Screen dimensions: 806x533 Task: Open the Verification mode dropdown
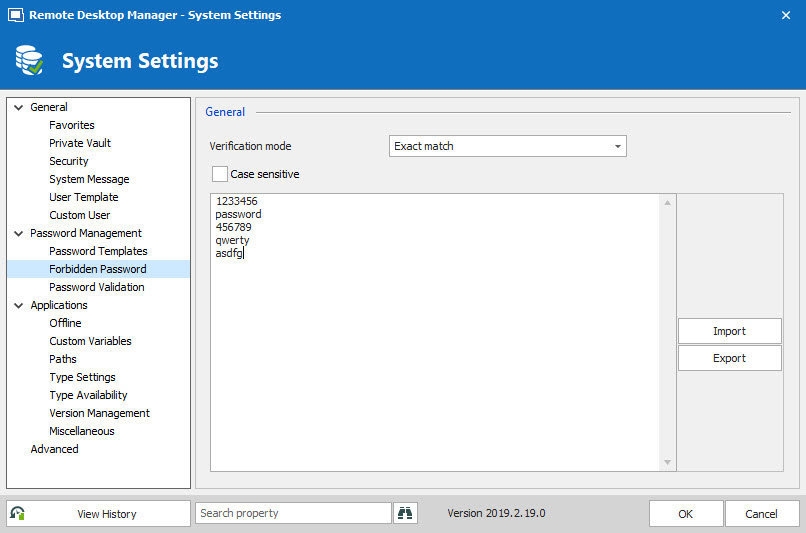point(508,146)
